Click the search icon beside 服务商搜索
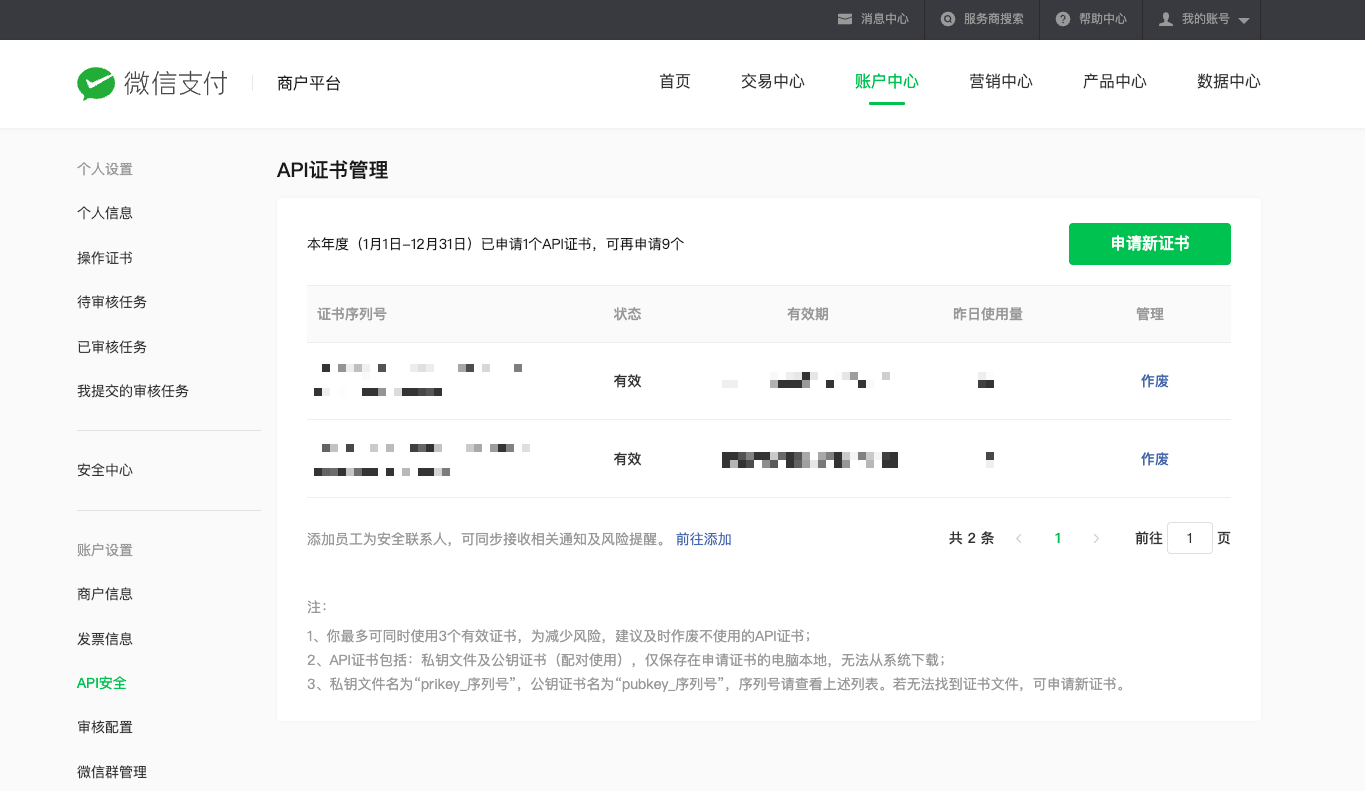This screenshot has width=1365, height=791. pyautogui.click(x=947, y=19)
